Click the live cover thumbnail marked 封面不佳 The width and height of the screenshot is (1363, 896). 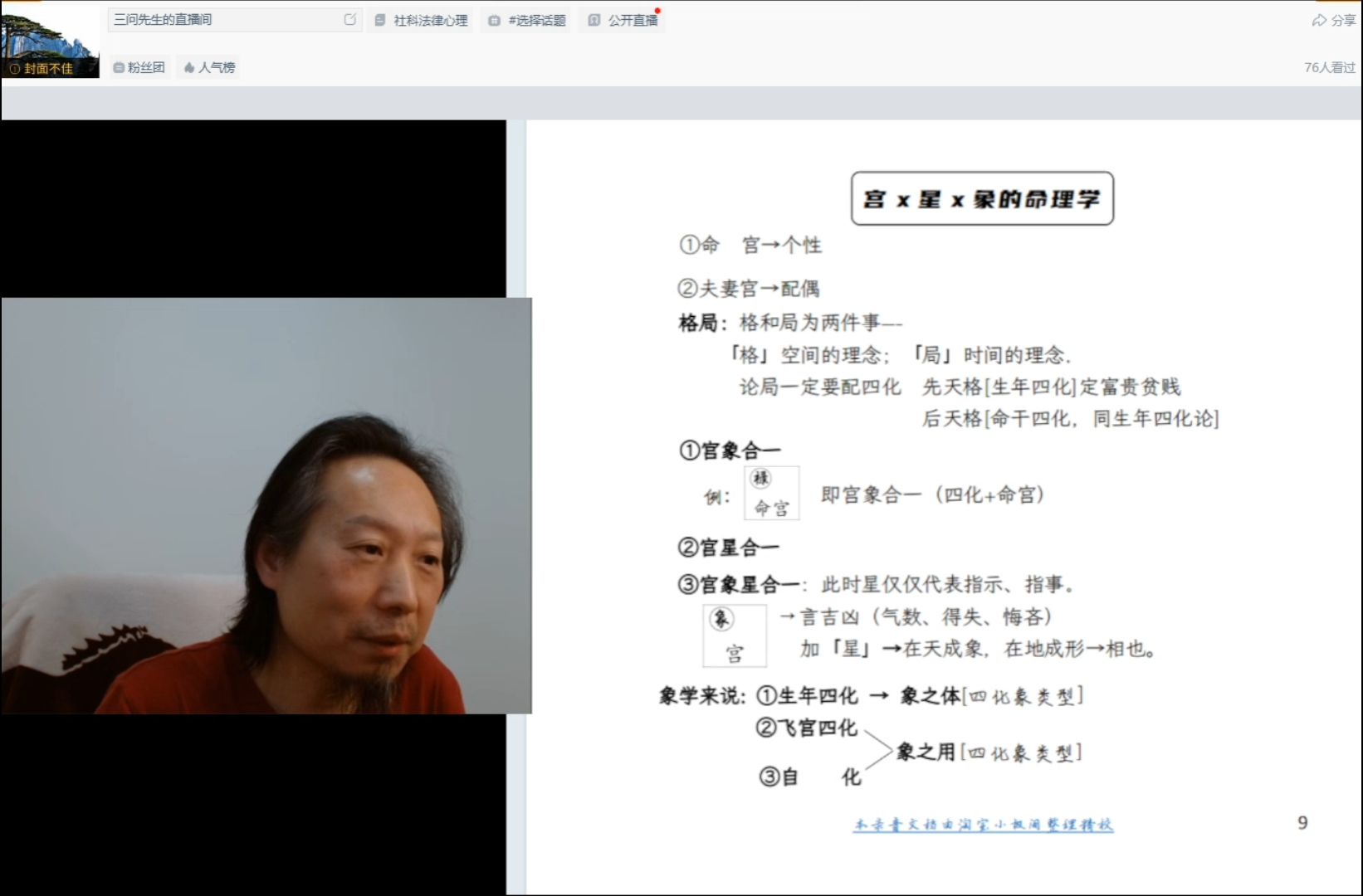[x=50, y=42]
